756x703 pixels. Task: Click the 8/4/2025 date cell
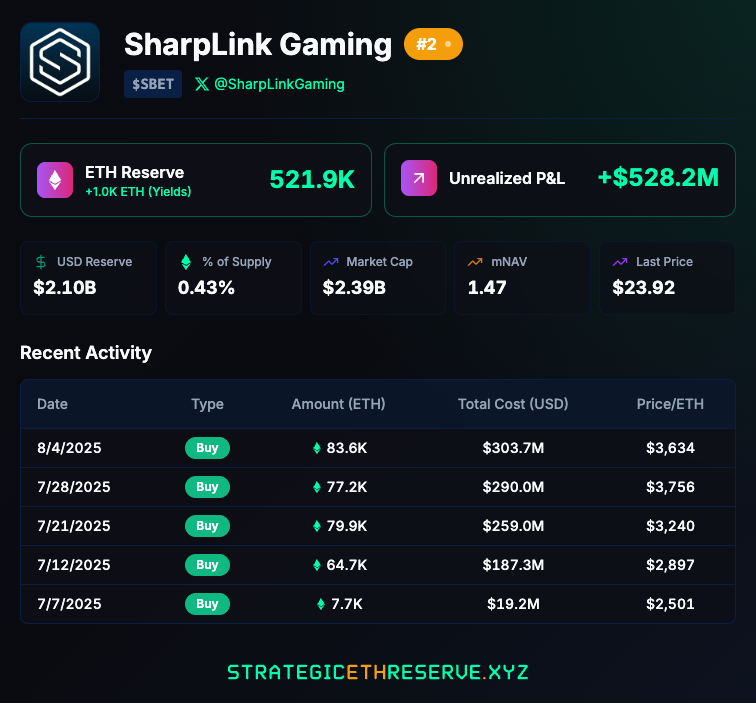click(69, 448)
